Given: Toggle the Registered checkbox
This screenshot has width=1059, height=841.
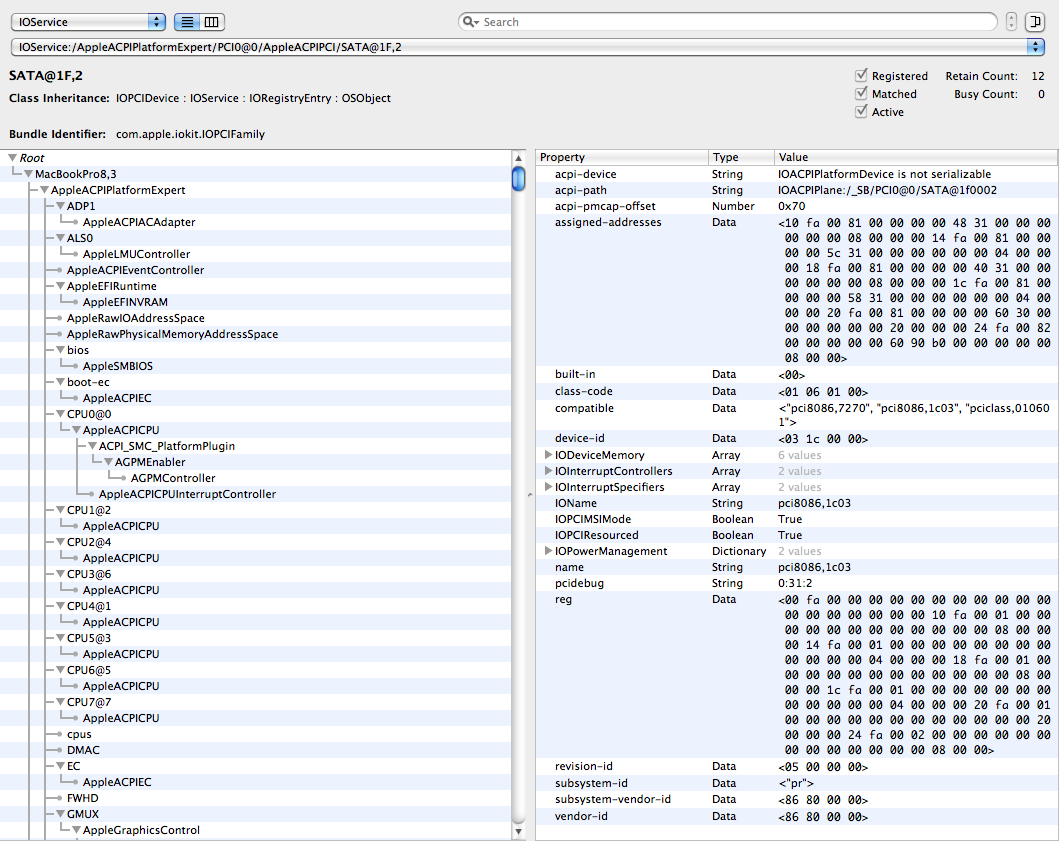Looking at the screenshot, I should point(861,76).
